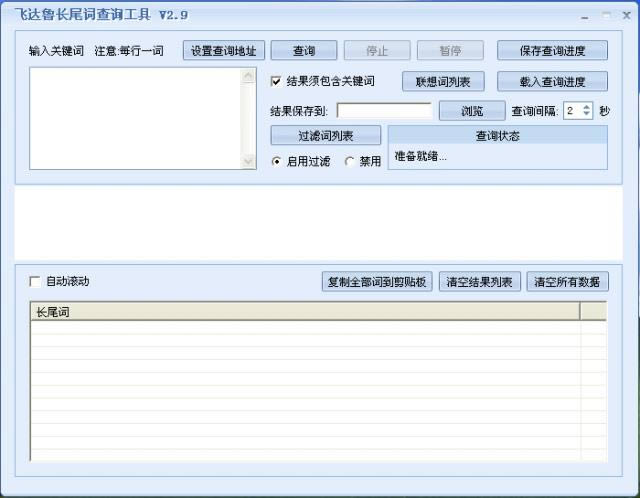Click 复制全部词到剪贴板 button
This screenshot has height=498, width=640.
coord(377,282)
